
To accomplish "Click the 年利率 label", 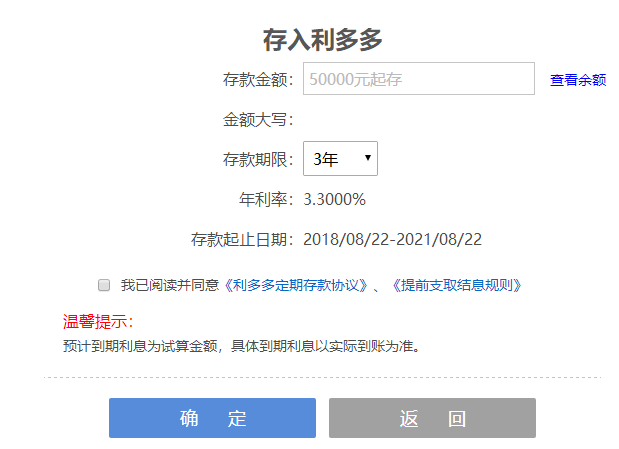I will (x=266, y=199).
